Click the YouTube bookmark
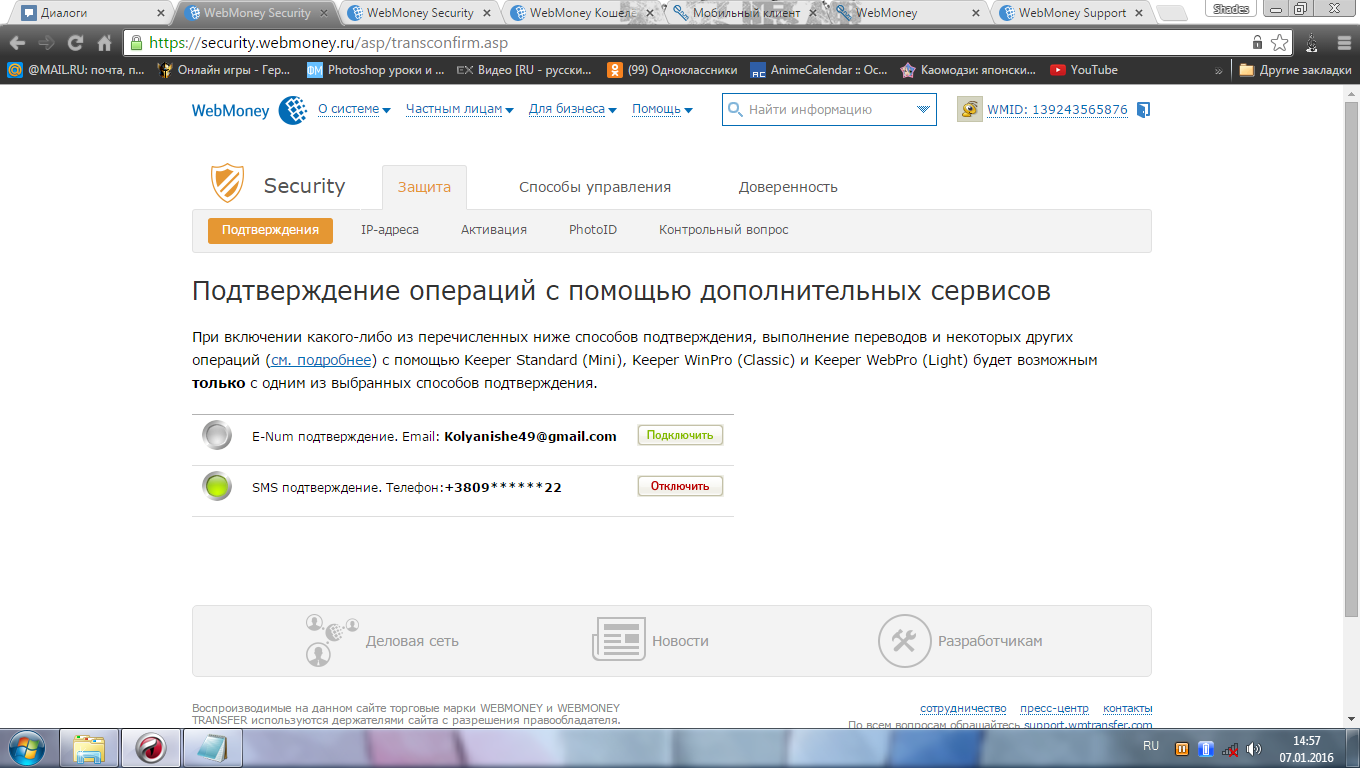The height and width of the screenshot is (768, 1360). coord(1084,70)
